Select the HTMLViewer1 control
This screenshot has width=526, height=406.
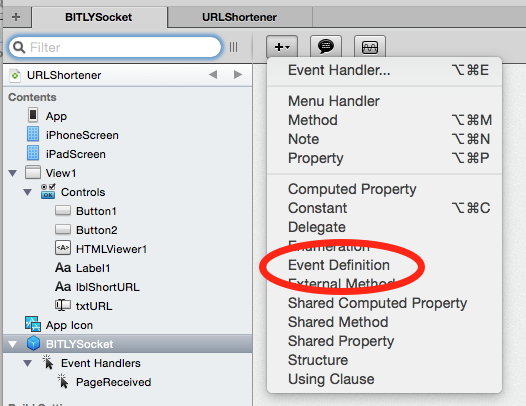[111, 249]
